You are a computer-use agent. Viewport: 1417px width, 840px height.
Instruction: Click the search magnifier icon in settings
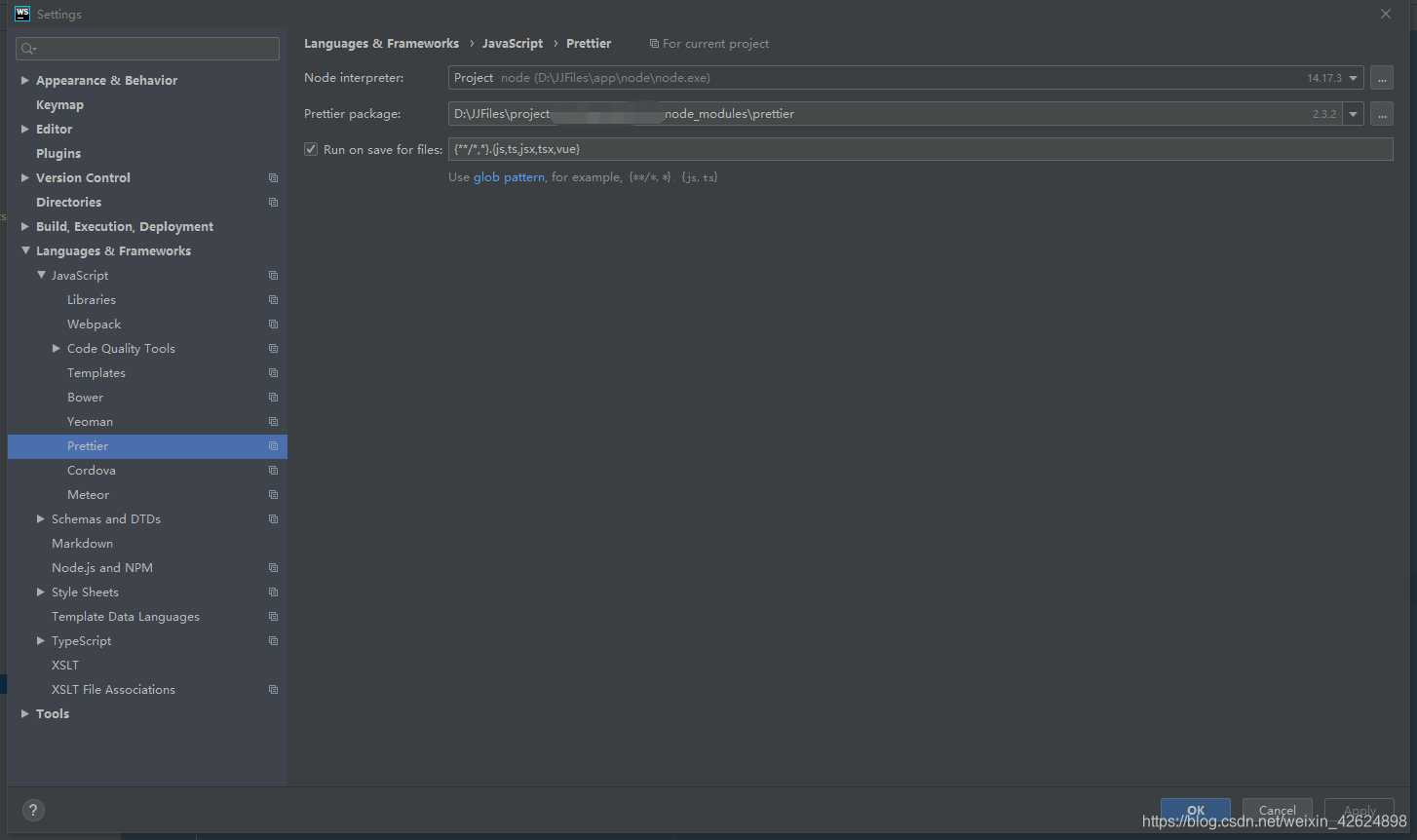point(28,49)
